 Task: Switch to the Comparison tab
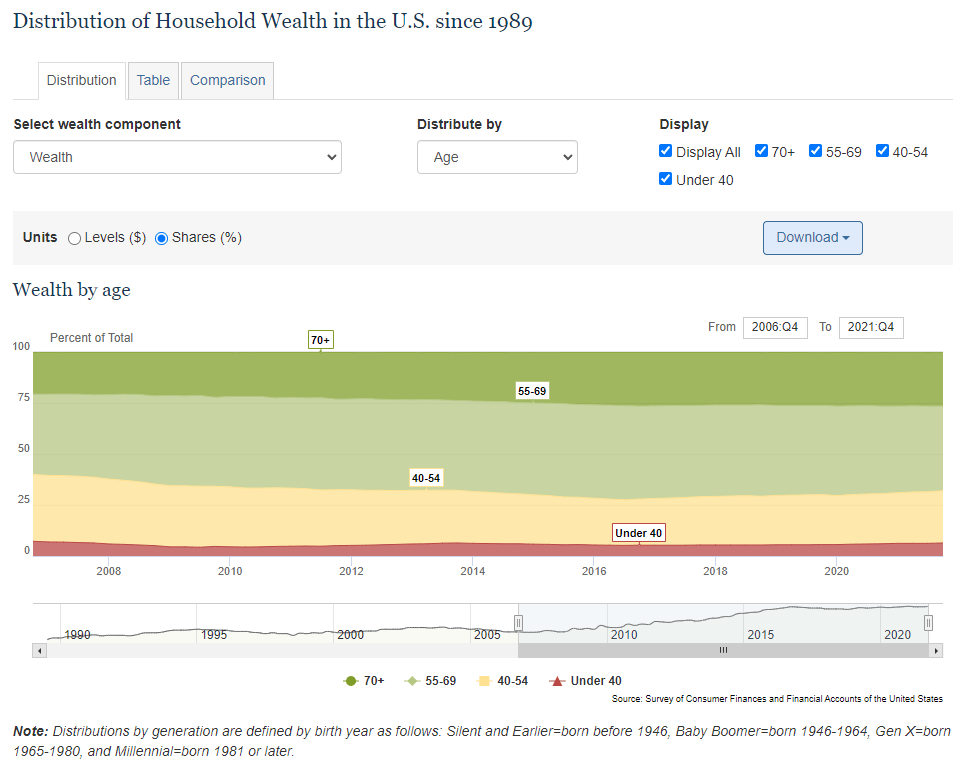[x=228, y=80]
